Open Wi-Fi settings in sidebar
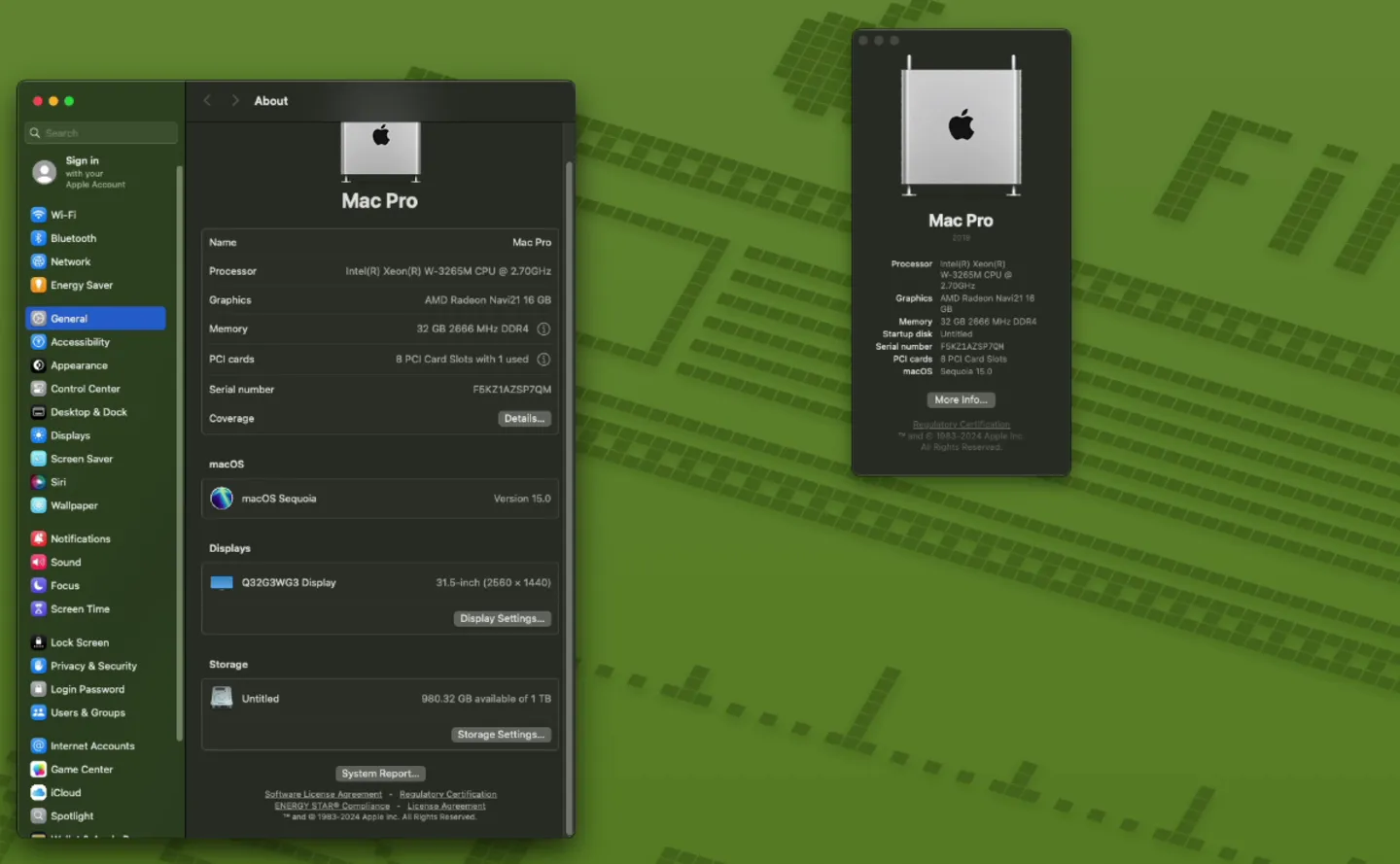Screen dimensions: 1400x864 coord(63,215)
